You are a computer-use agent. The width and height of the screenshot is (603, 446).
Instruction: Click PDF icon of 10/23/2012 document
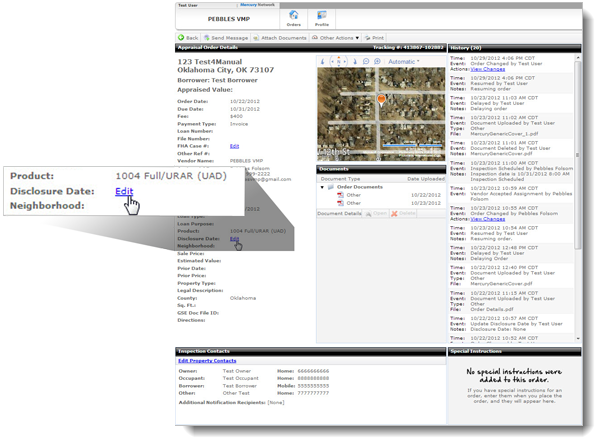tap(340, 203)
